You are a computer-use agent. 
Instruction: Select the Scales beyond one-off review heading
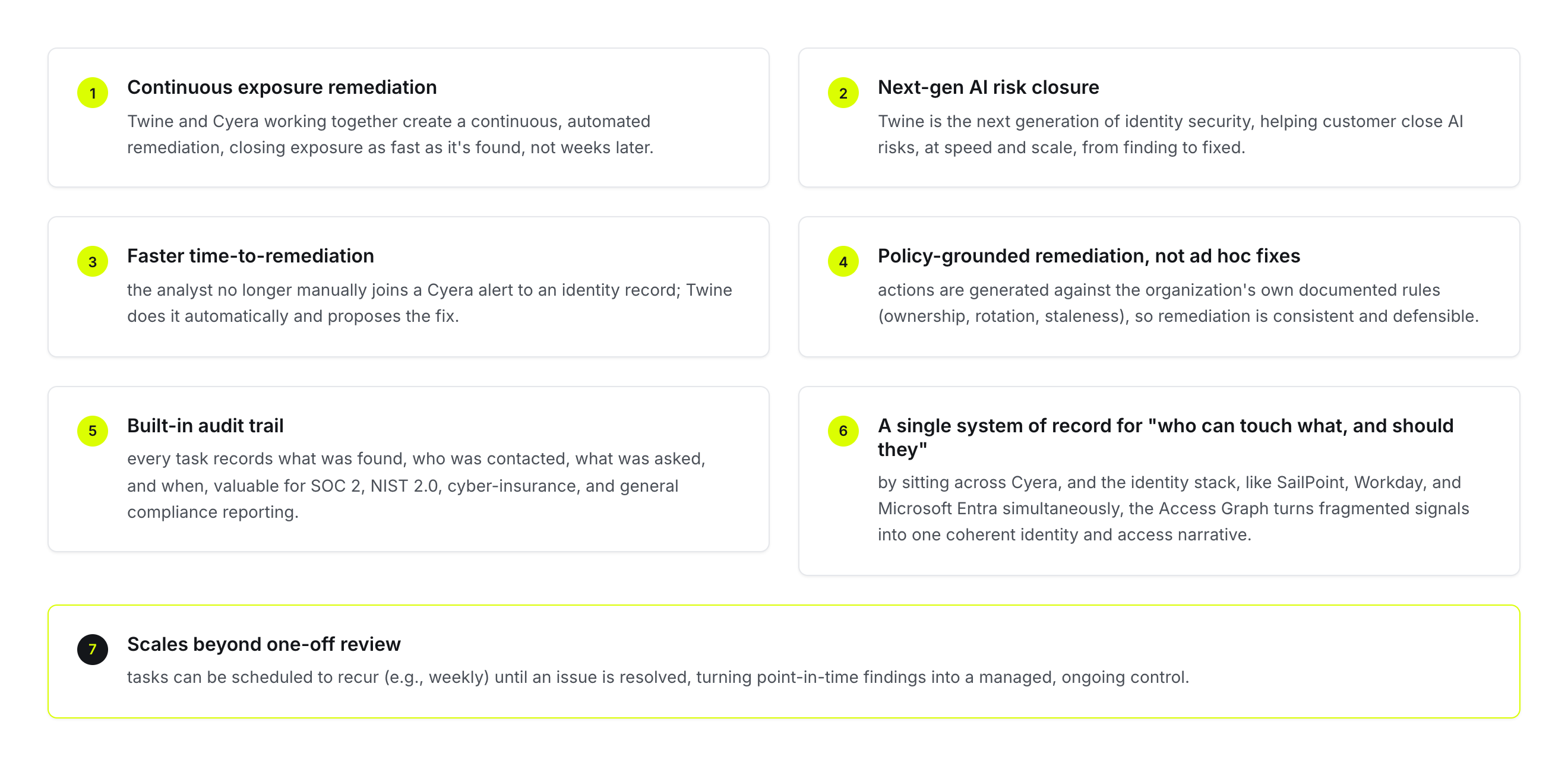(264, 644)
